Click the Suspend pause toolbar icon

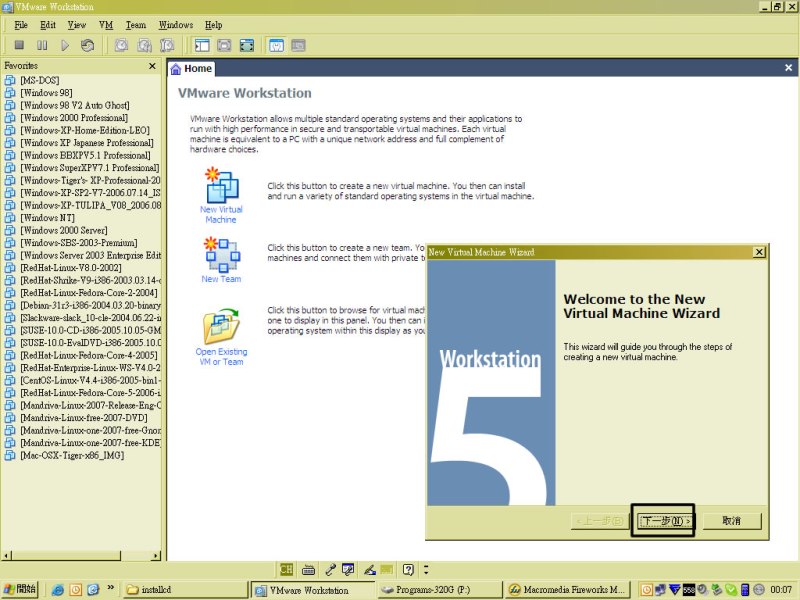(42, 45)
